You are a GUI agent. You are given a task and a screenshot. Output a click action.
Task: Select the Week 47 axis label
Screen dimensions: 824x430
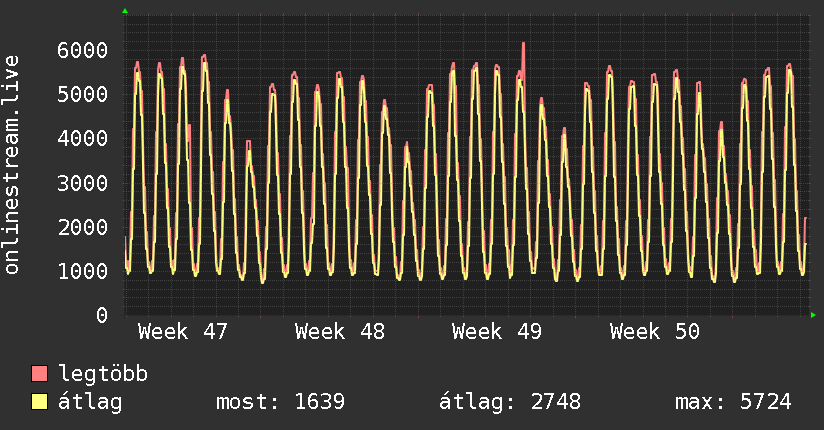(182, 331)
